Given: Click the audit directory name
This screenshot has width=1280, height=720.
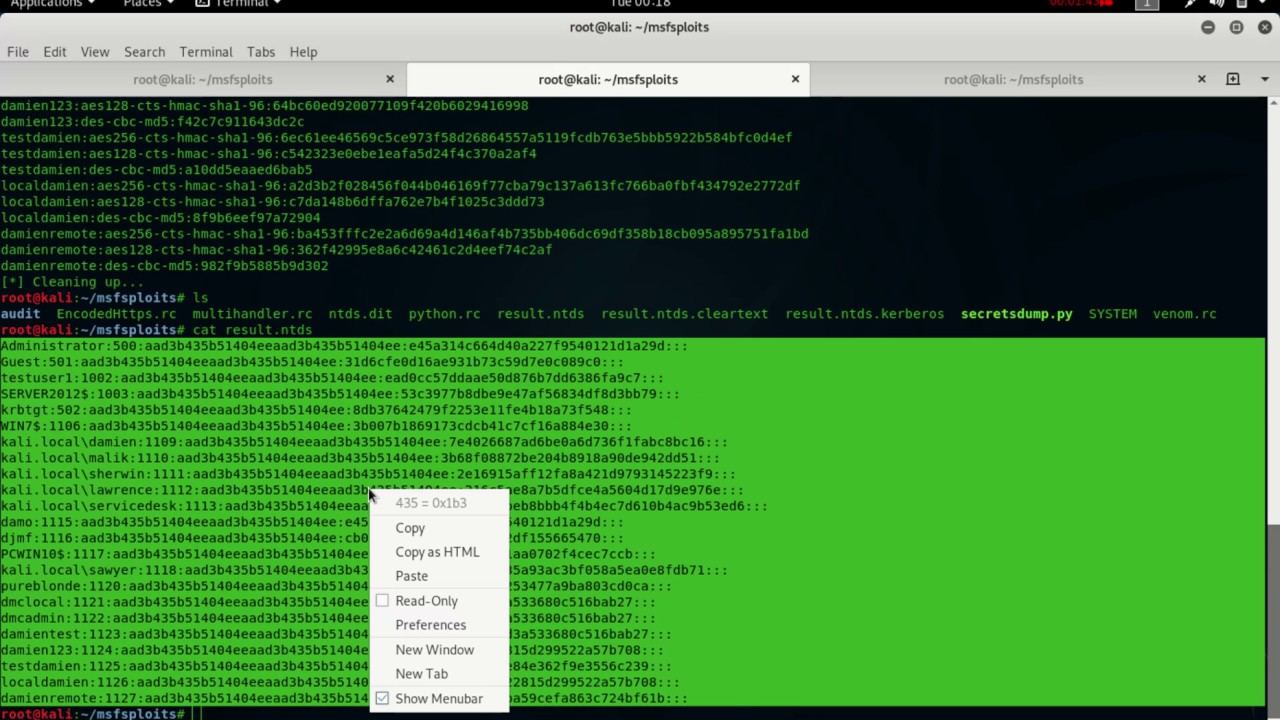Looking at the screenshot, I should (20, 314).
